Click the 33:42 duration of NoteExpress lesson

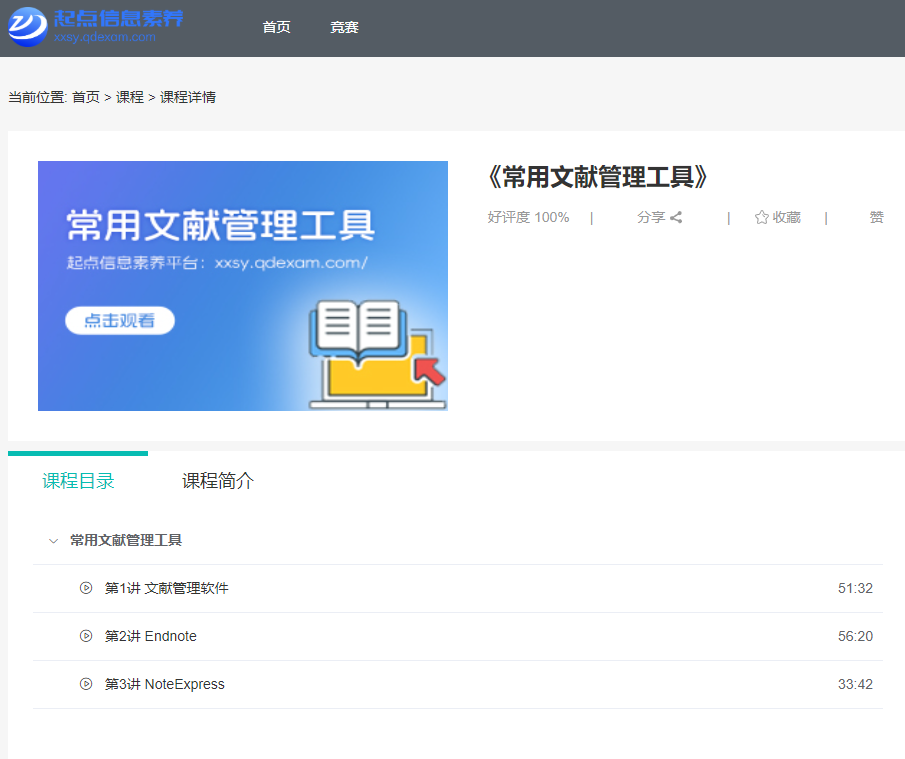(x=855, y=684)
